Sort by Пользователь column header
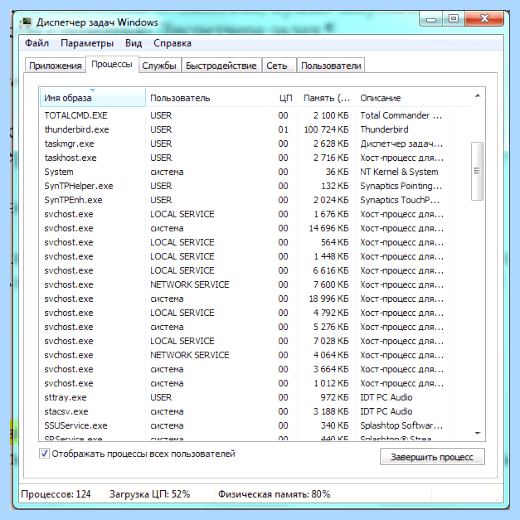The width and height of the screenshot is (520, 520). [x=207, y=98]
